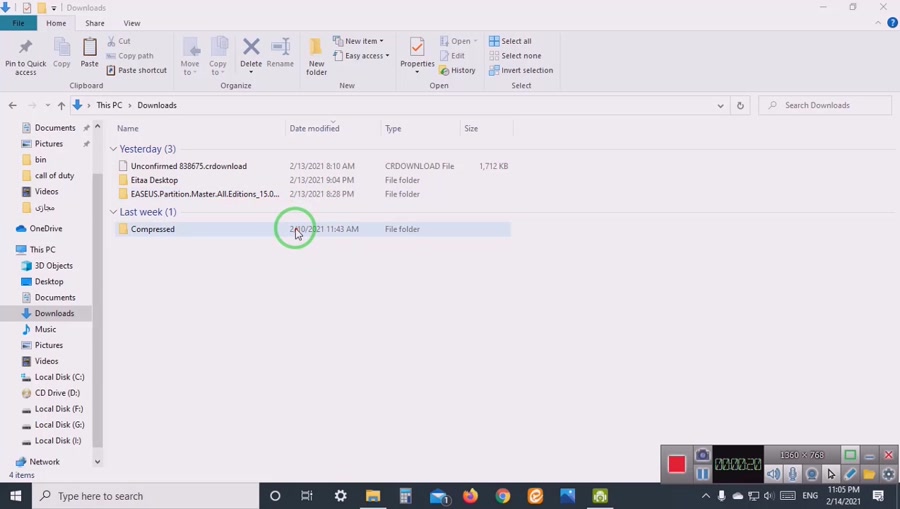
Task: Click This PC in address breadcrumb
Action: tap(109, 106)
